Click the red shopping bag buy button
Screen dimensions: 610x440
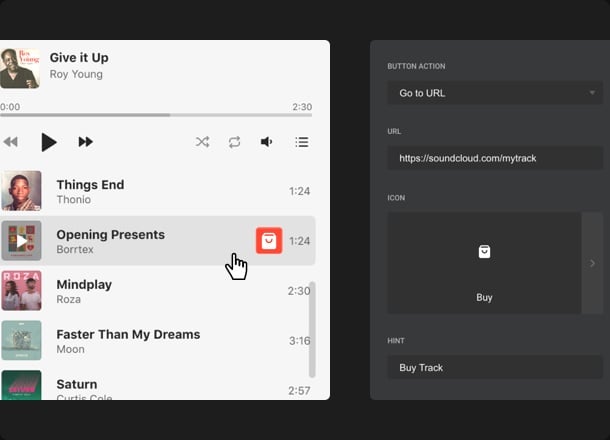(x=269, y=241)
